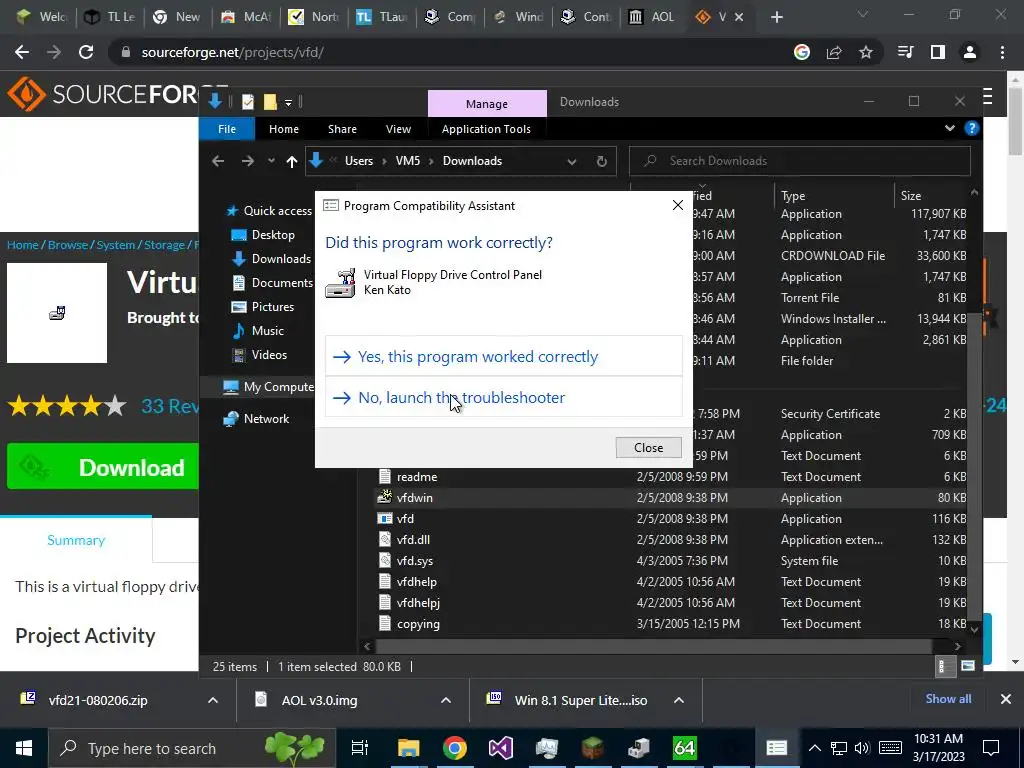Click the Close button in Compatibility Assistant
This screenshot has height=768, width=1024.
tap(648, 447)
